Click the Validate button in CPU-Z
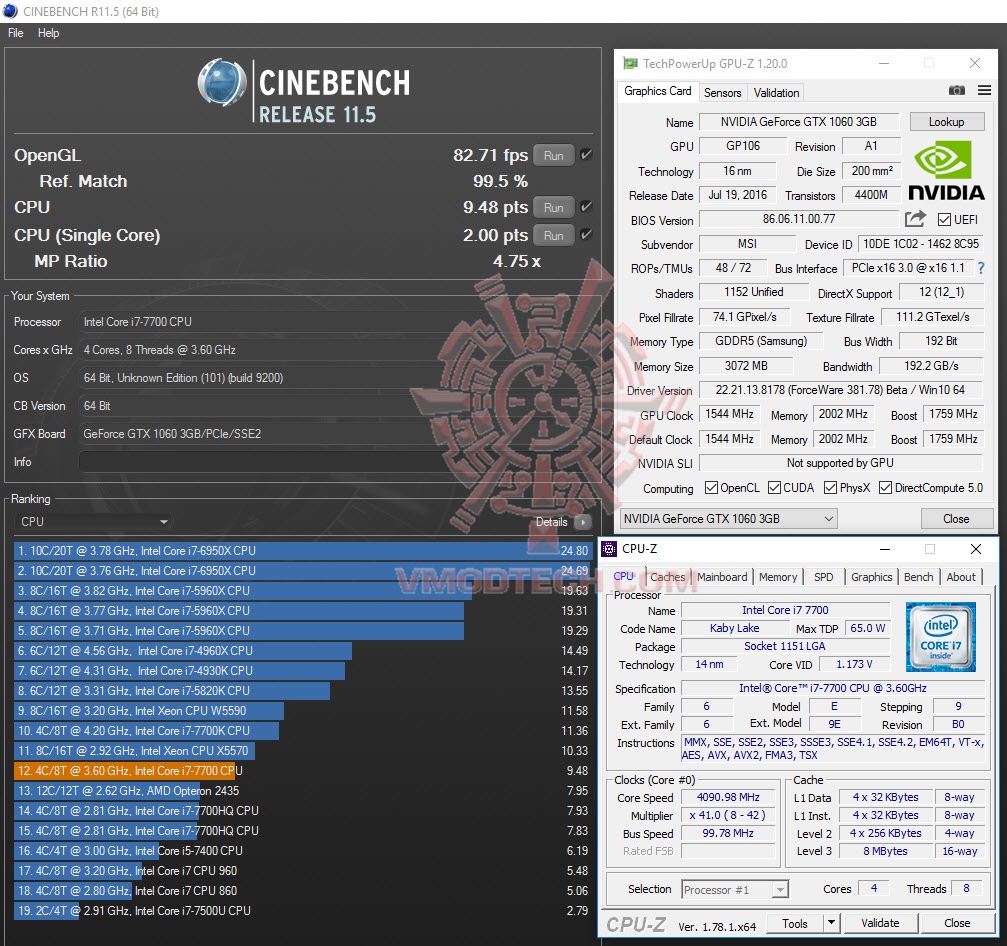Viewport: 1007px width, 946px height. tap(880, 923)
